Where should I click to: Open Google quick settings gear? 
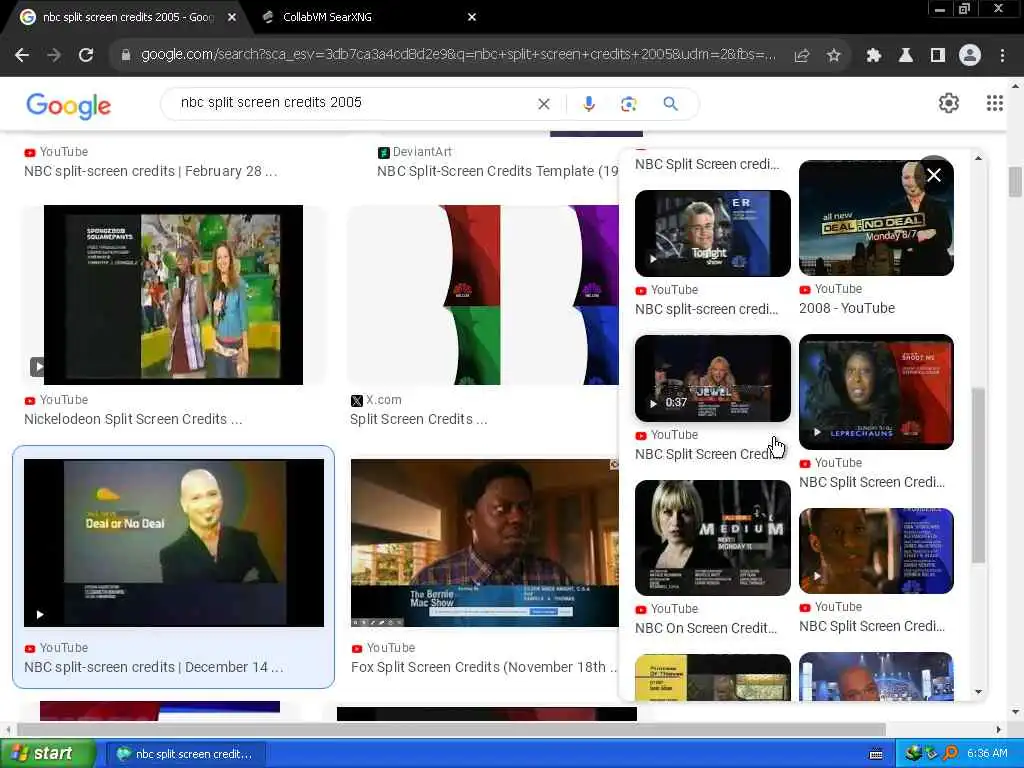pos(949,103)
